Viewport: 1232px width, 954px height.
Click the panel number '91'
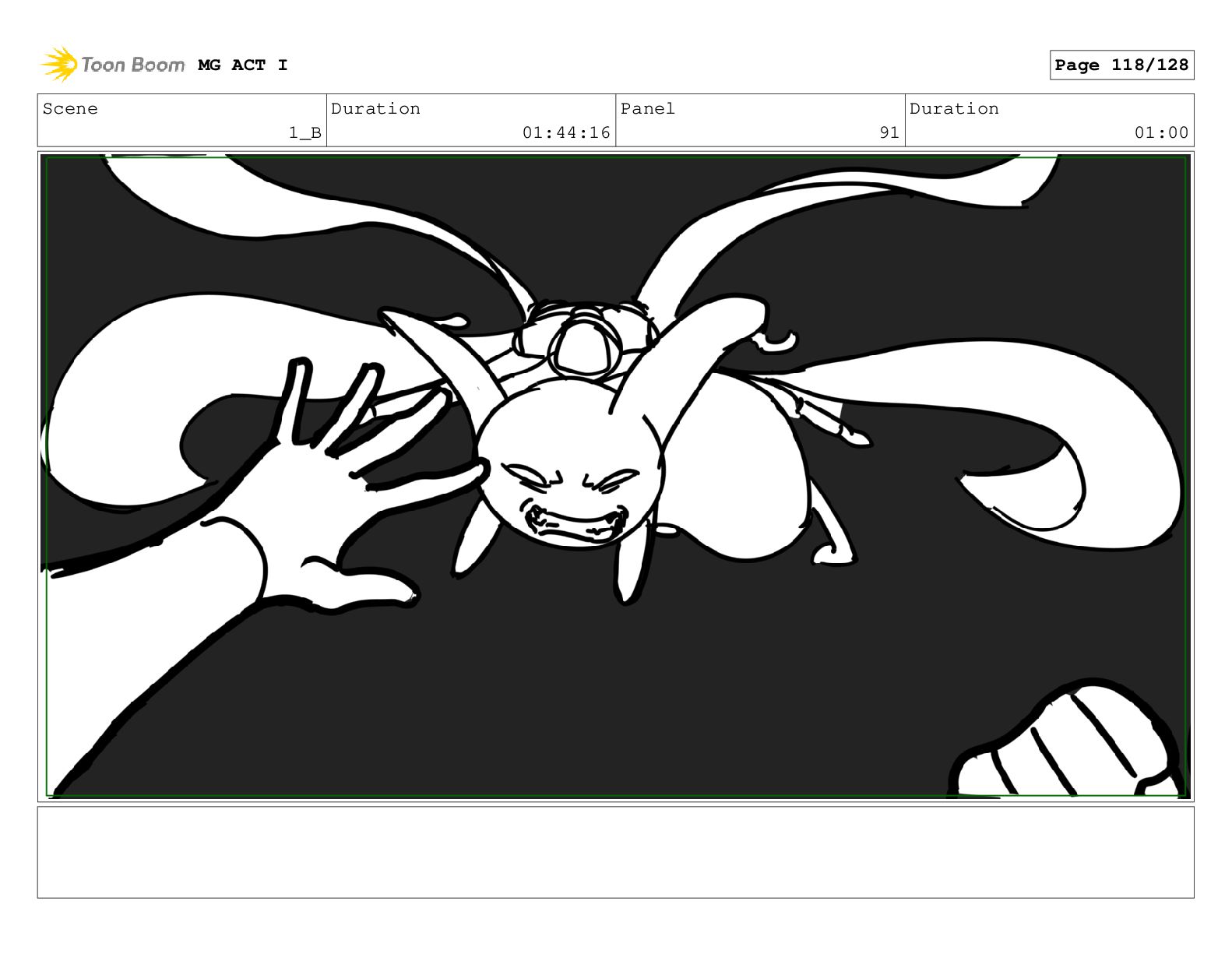(889, 133)
